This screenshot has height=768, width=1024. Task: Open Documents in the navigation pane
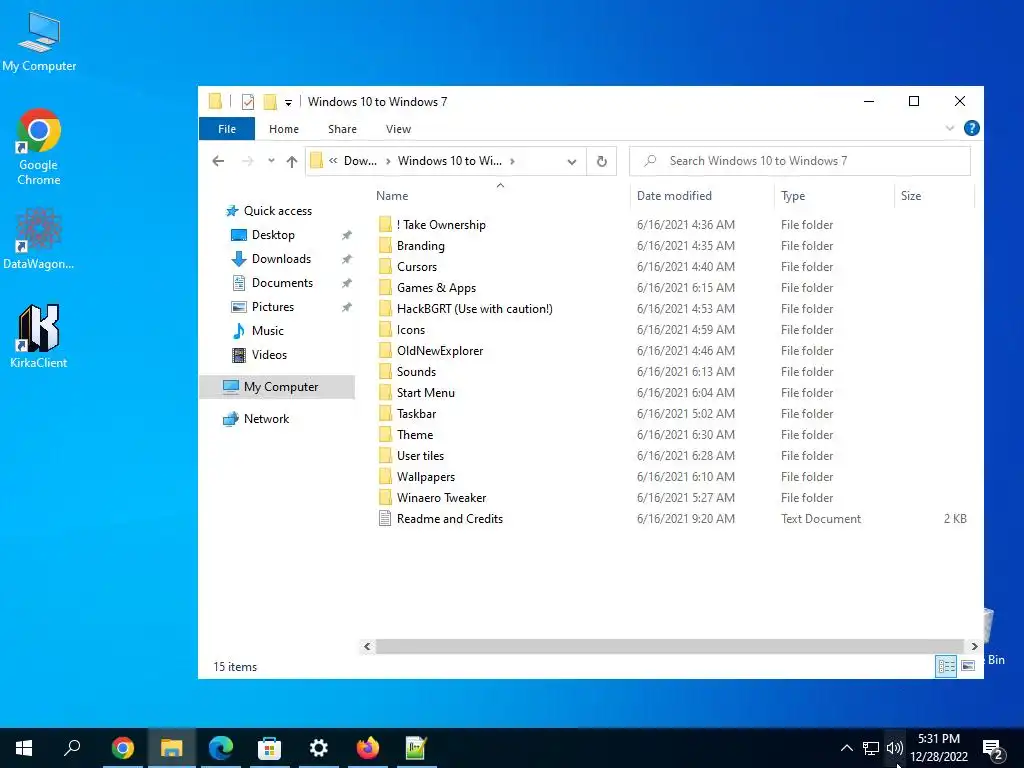(272, 283)
